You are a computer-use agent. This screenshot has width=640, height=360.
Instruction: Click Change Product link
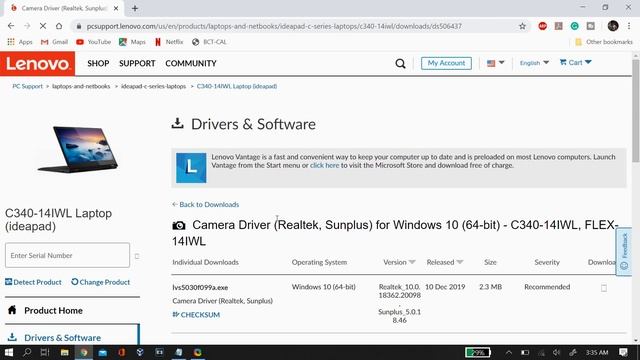[101, 282]
